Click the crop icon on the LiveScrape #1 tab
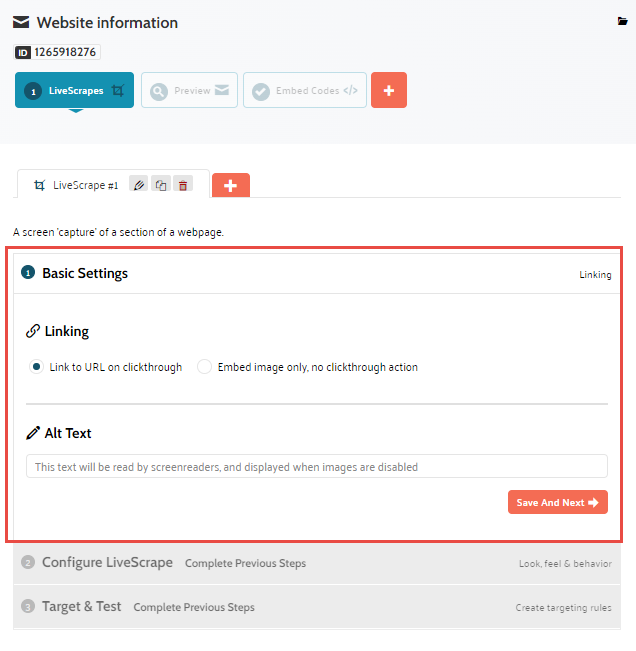 [39, 185]
